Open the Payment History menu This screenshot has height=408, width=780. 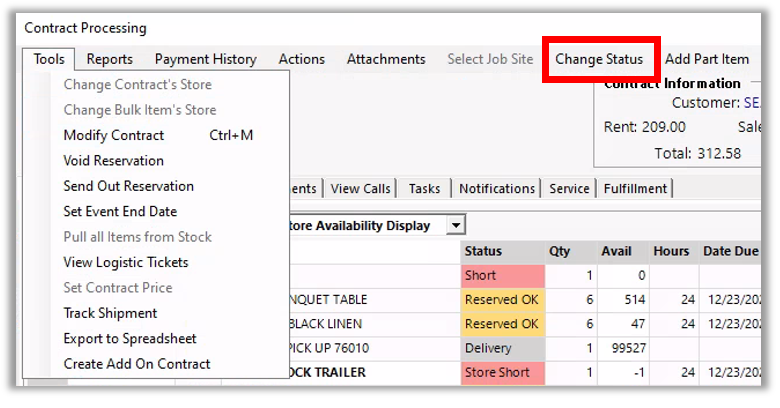(x=205, y=60)
